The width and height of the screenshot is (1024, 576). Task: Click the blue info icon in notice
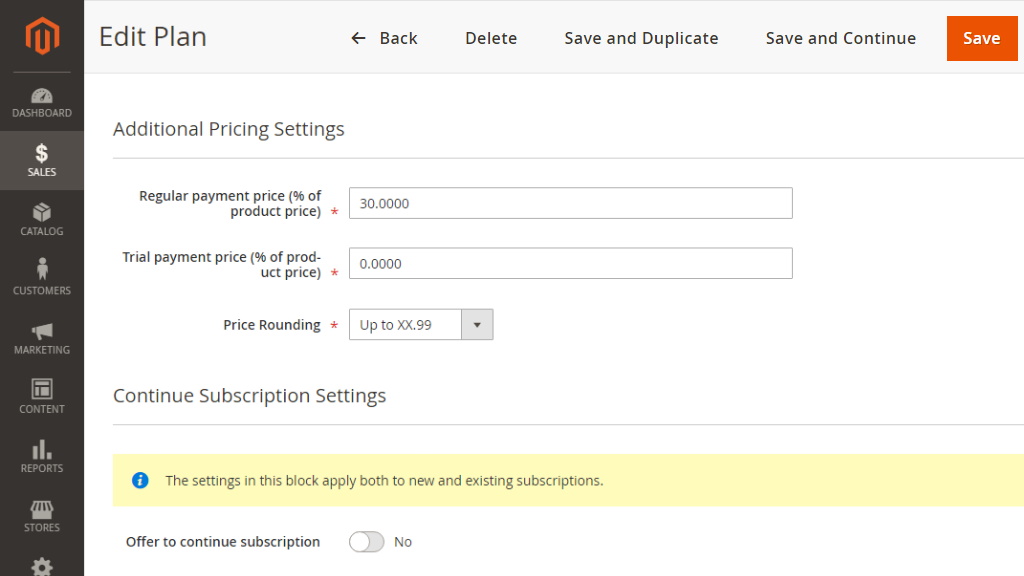point(140,481)
